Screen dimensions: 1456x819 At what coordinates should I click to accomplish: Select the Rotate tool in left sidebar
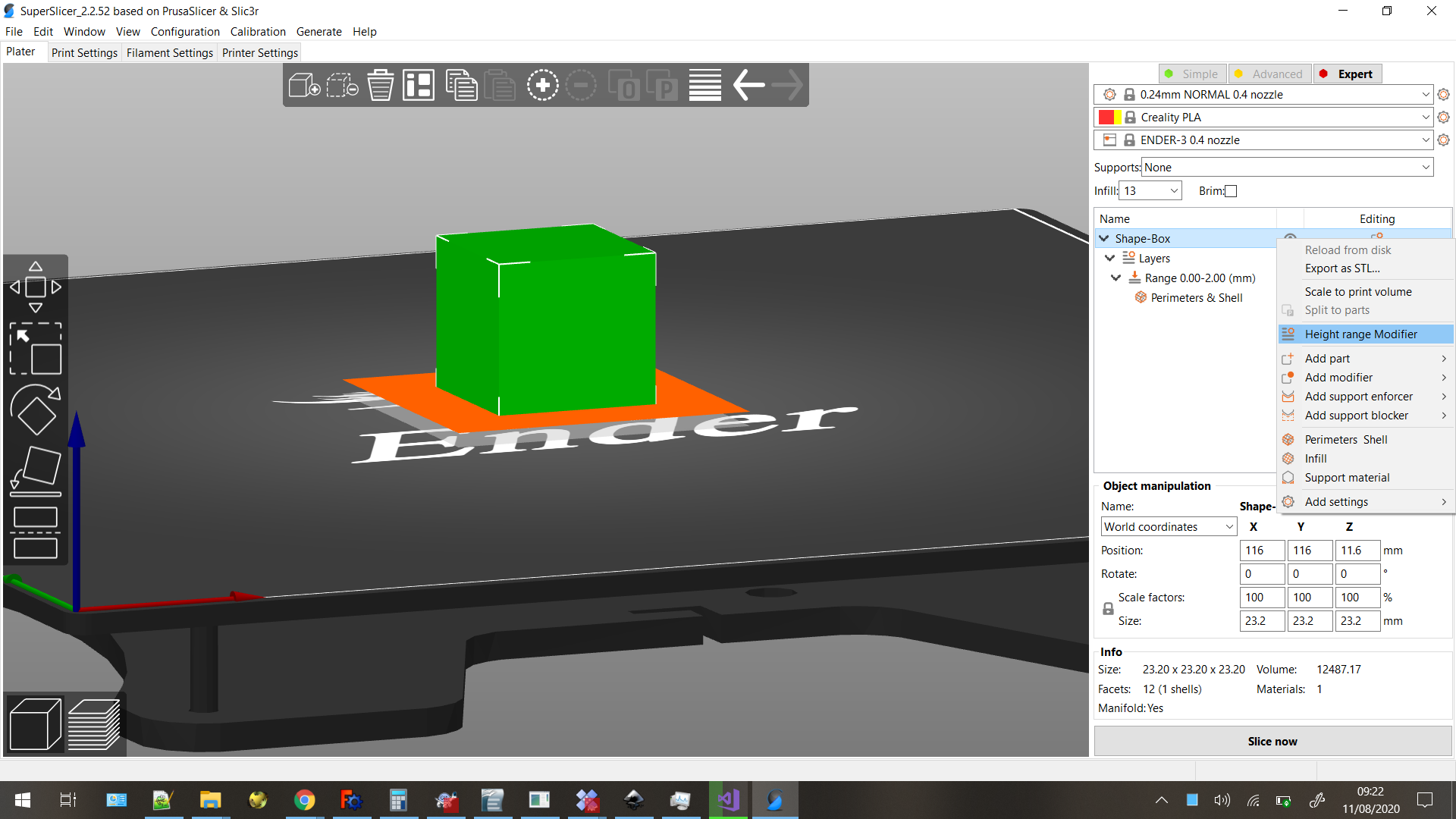[x=35, y=409]
